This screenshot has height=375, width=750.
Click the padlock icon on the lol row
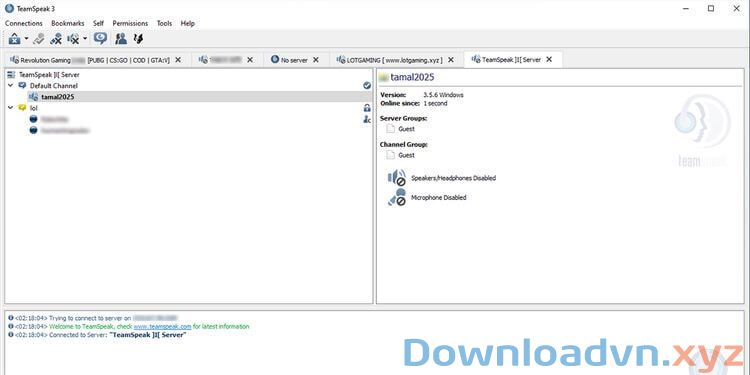coord(367,108)
